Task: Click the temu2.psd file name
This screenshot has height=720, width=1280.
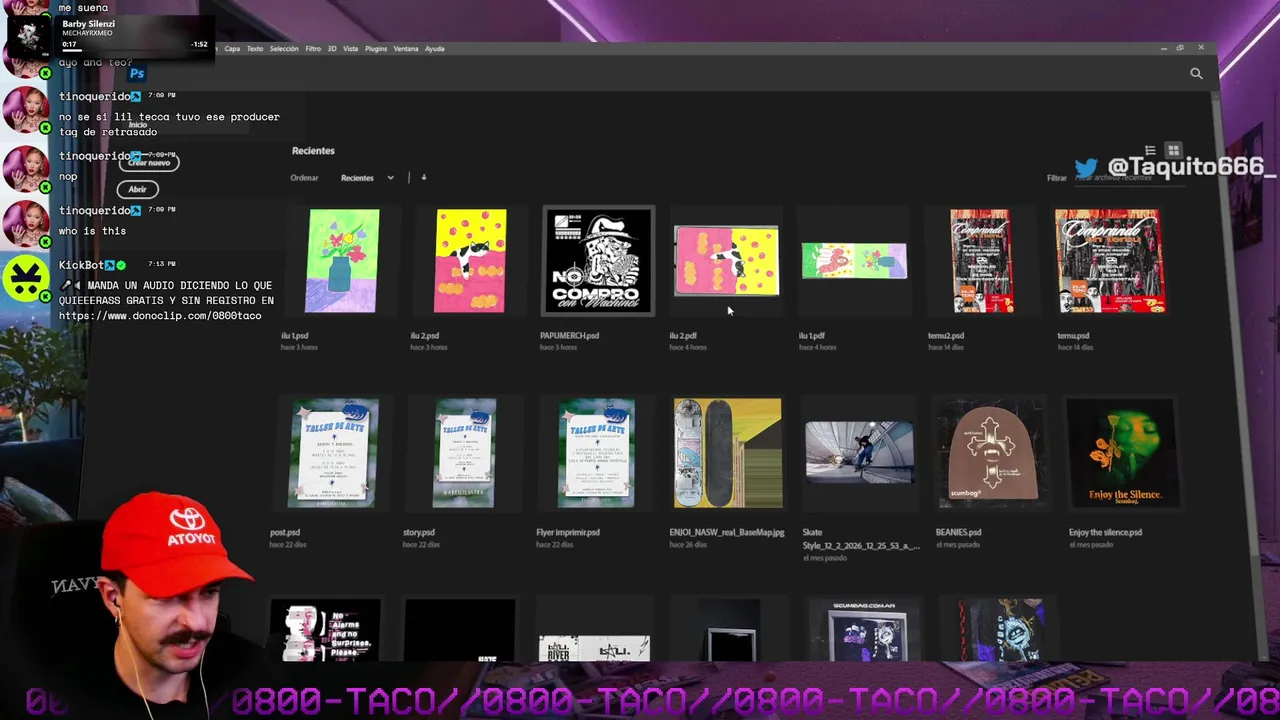Action: point(946,336)
